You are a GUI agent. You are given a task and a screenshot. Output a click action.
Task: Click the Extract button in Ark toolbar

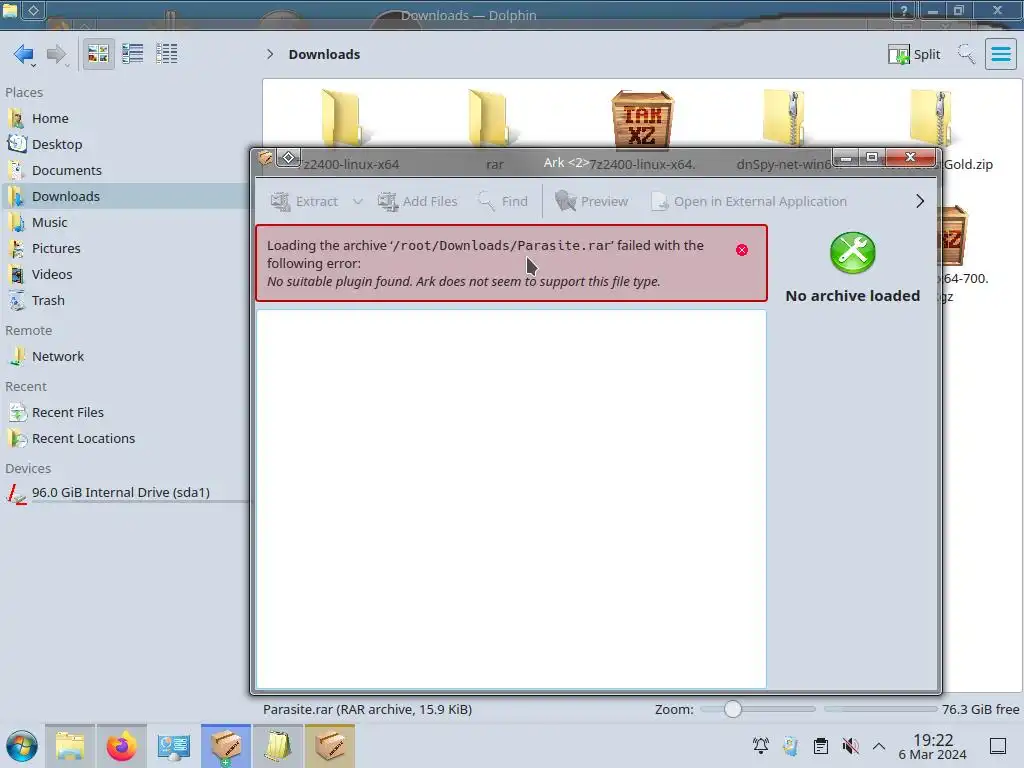pos(305,201)
